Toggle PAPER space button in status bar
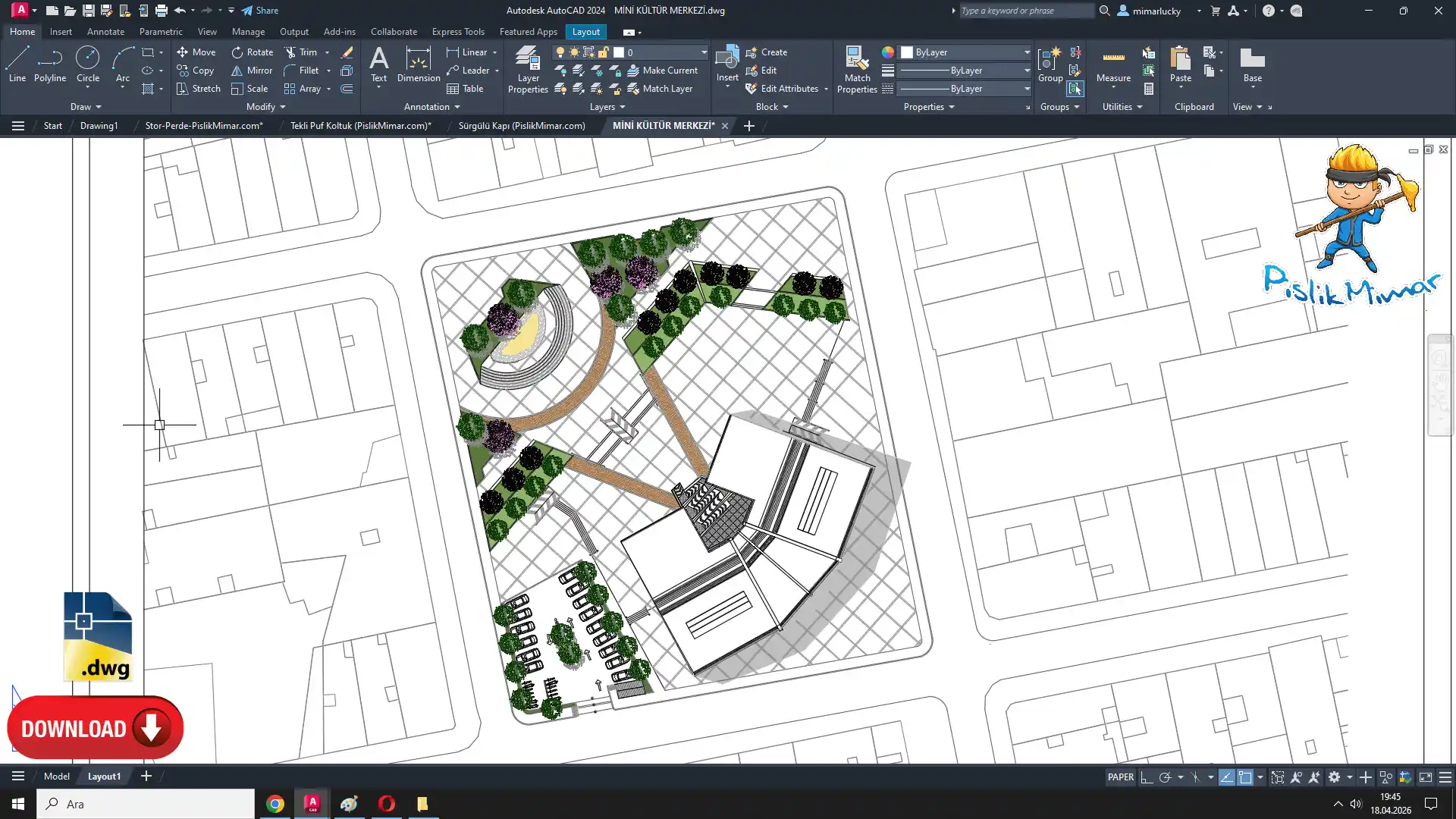Viewport: 1456px width, 819px height. [1120, 777]
